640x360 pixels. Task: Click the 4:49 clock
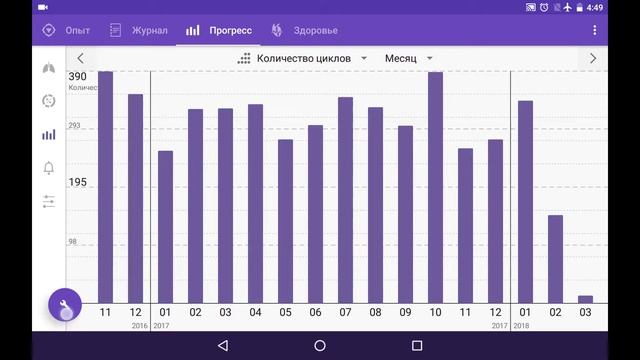point(595,7)
